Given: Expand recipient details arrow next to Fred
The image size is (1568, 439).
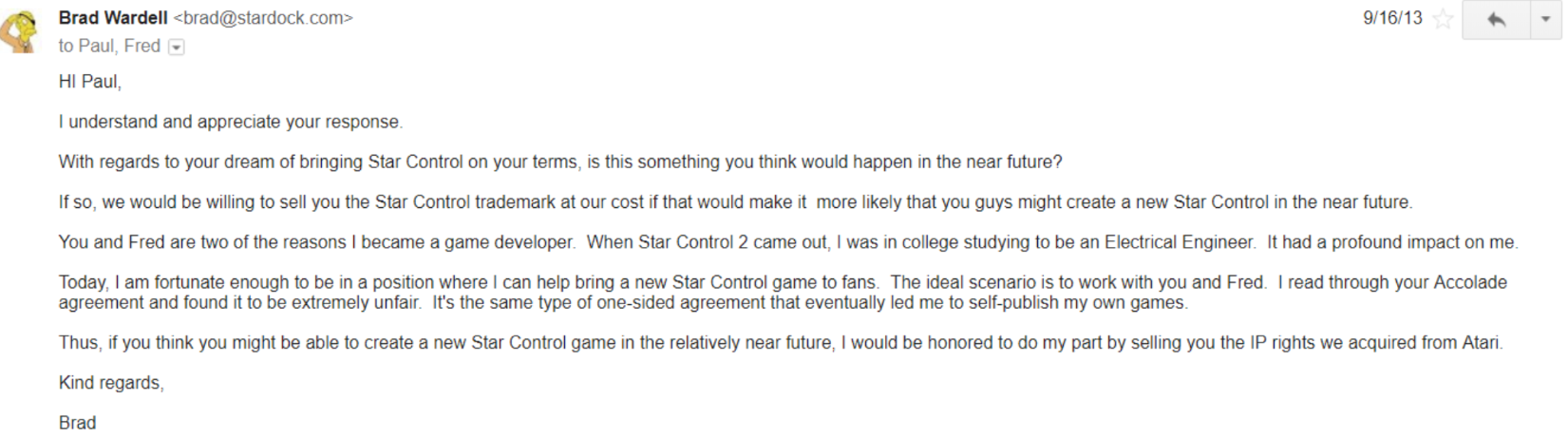Looking at the screenshot, I should coord(177,47).
